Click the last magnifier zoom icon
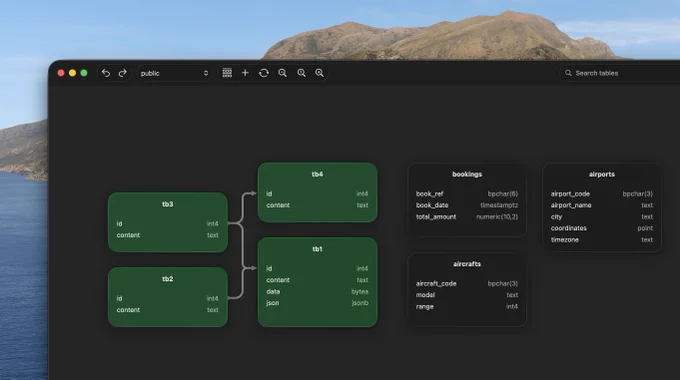This screenshot has height=380, width=680. pos(319,73)
